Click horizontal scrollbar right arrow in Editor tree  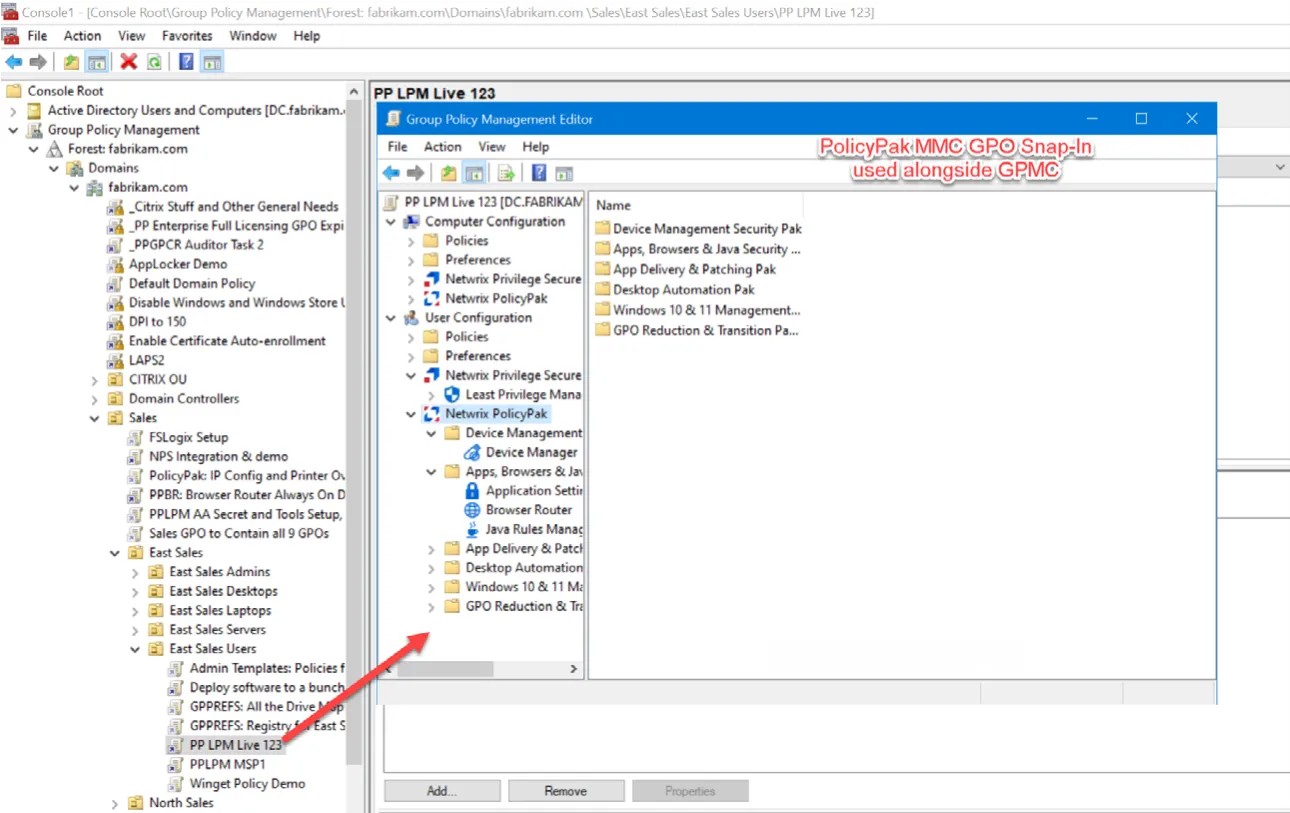pos(574,669)
